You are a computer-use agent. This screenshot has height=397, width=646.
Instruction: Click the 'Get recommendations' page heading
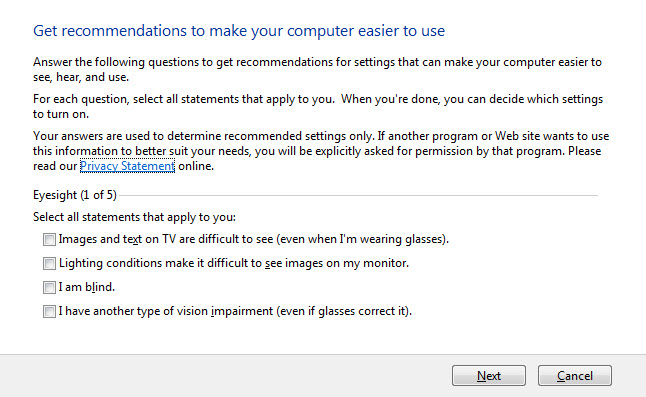click(239, 31)
